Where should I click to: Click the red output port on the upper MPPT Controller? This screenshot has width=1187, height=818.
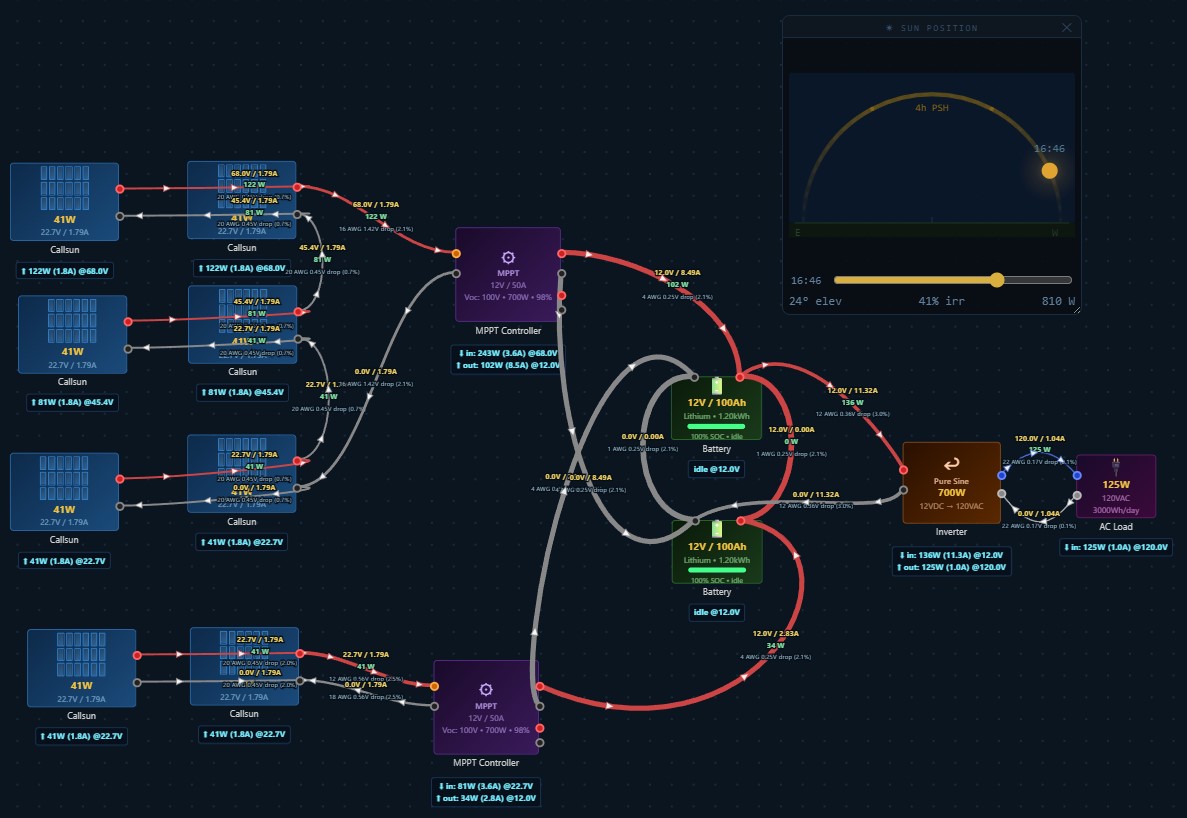point(561,253)
